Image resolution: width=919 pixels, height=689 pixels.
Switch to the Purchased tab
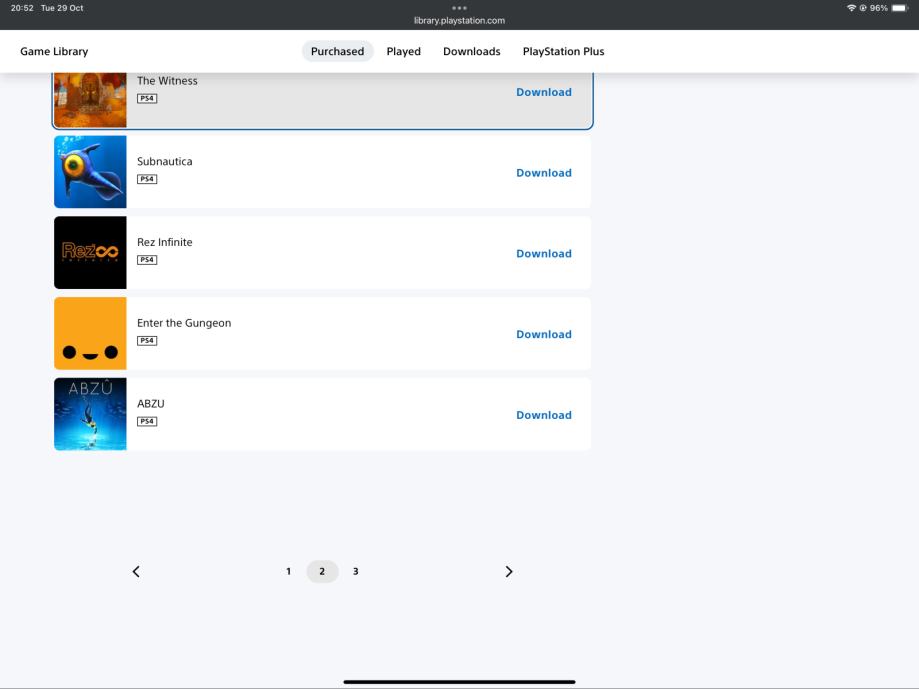pyautogui.click(x=338, y=52)
